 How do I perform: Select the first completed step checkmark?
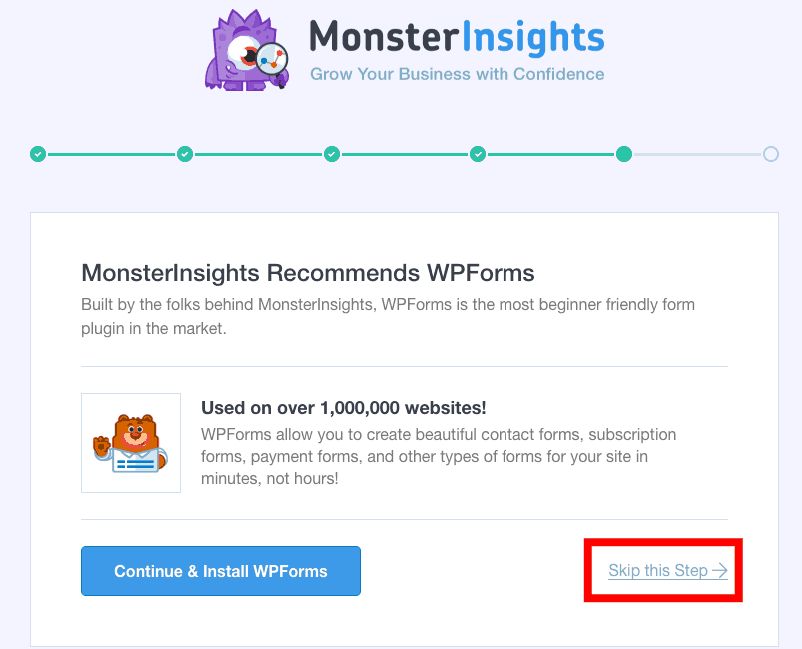[38, 154]
